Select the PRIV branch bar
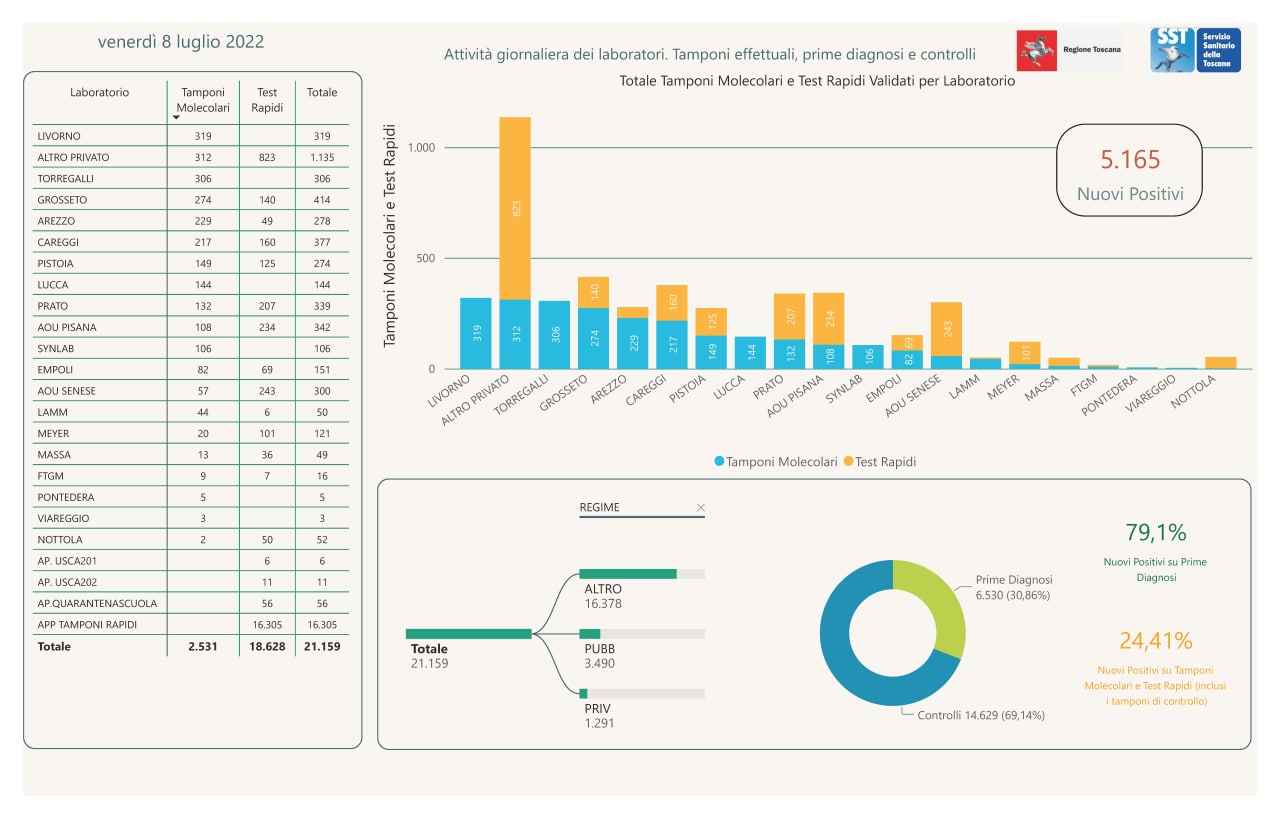The image size is (1280, 818). click(x=642, y=693)
